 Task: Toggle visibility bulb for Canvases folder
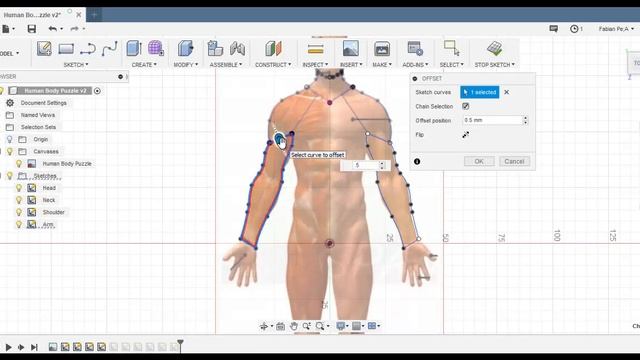tap(10, 151)
